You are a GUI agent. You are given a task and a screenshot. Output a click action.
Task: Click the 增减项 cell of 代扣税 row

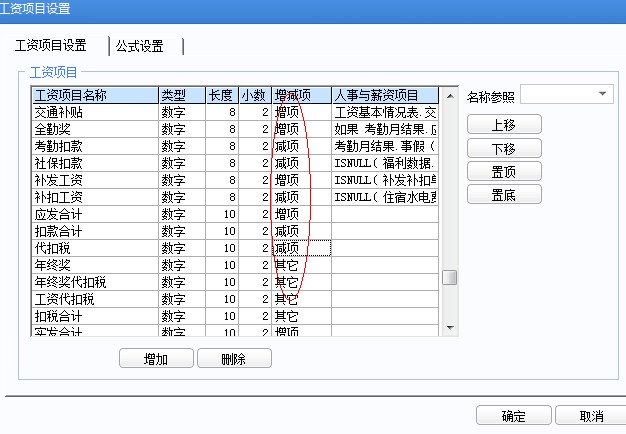point(300,248)
